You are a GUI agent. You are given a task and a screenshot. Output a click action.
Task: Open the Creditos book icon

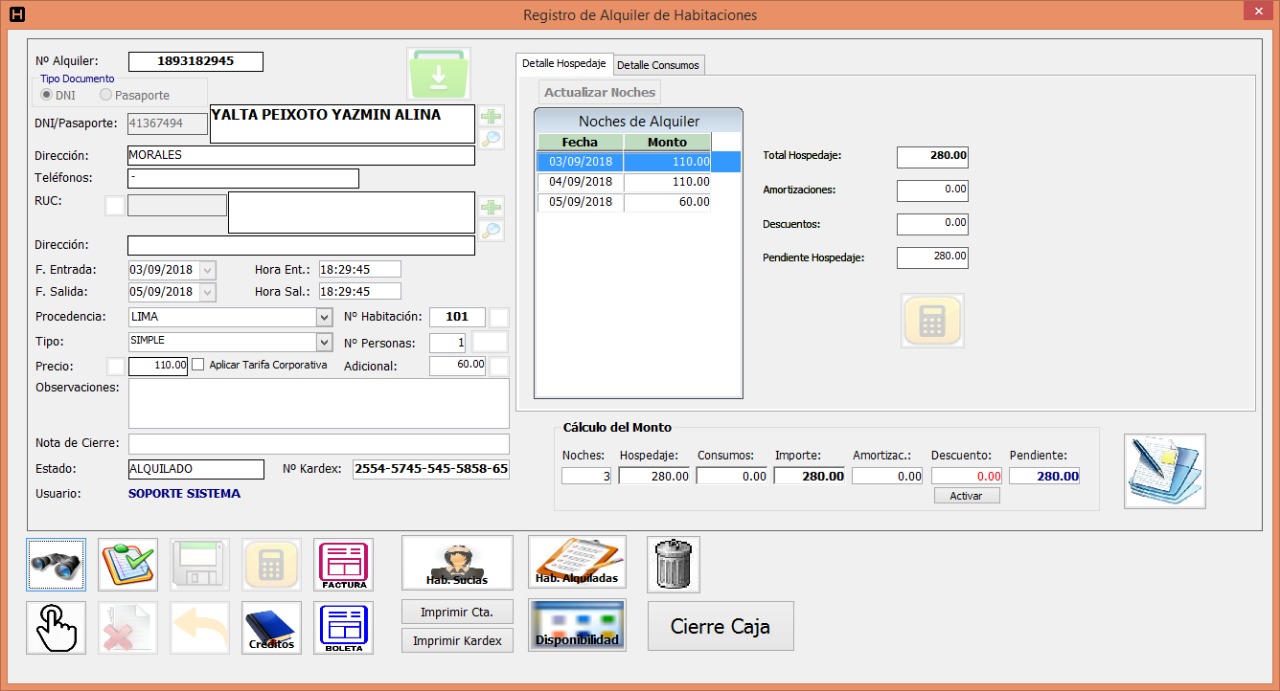pyautogui.click(x=272, y=628)
